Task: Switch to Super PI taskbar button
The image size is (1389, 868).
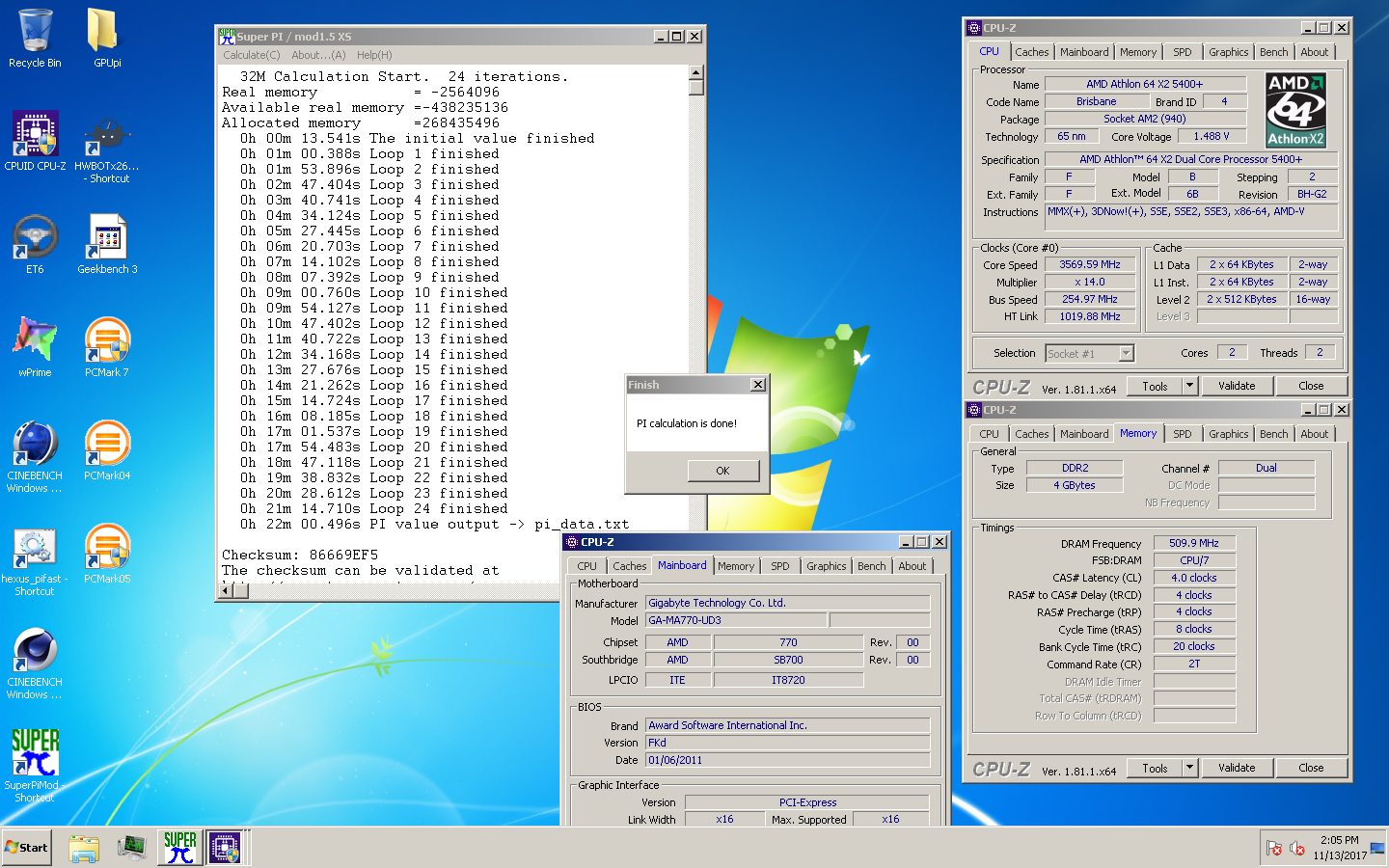Action: click(x=180, y=848)
